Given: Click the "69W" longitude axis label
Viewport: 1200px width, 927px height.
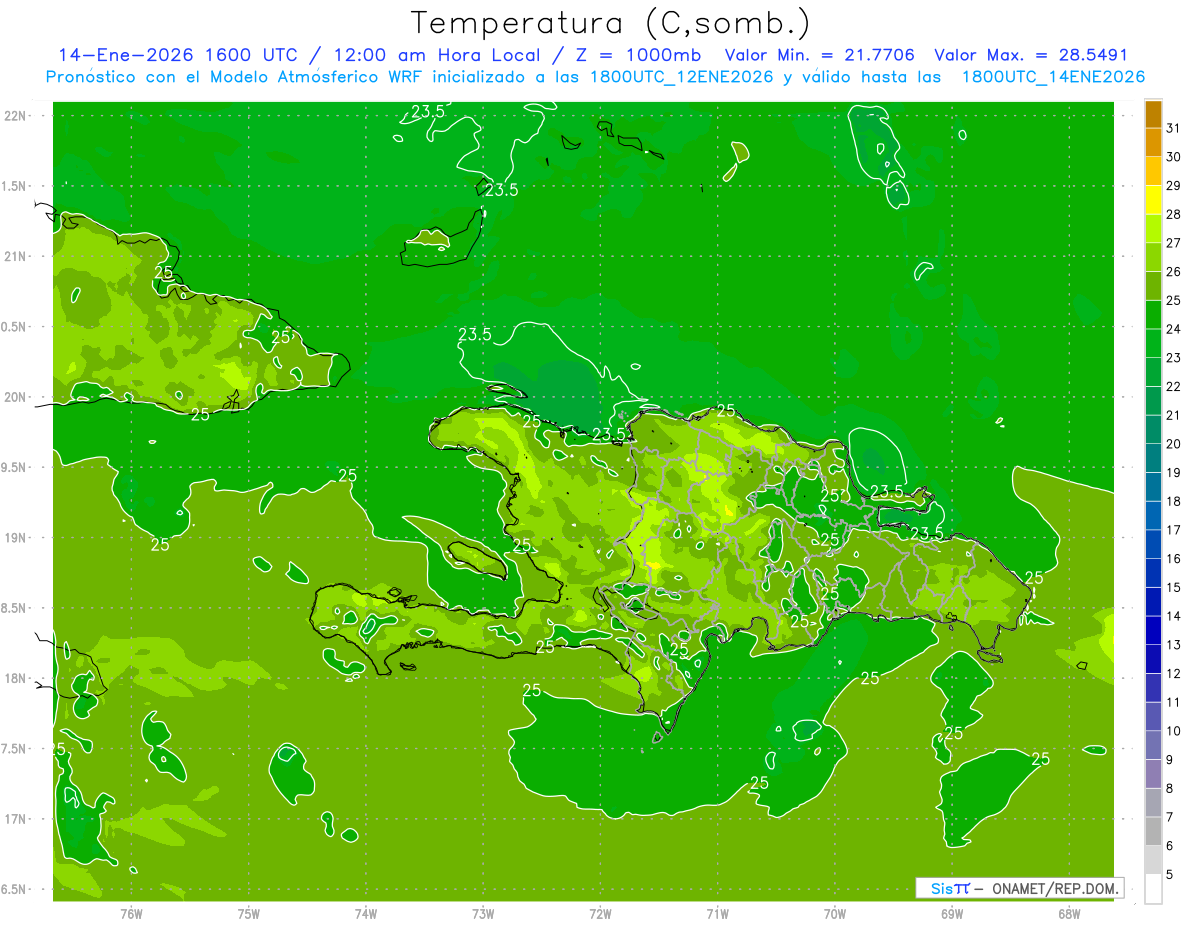Looking at the screenshot, I should [952, 914].
